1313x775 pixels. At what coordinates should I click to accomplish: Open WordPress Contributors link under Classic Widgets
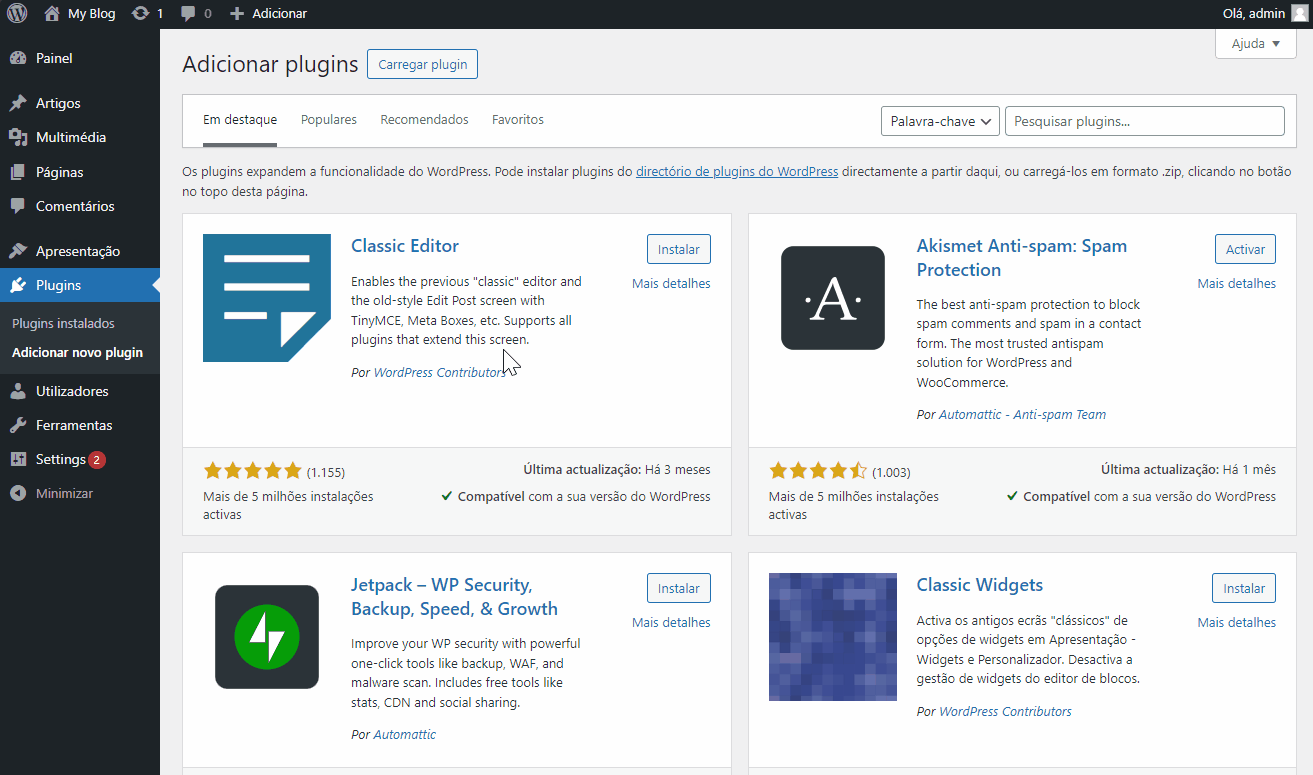point(1005,711)
